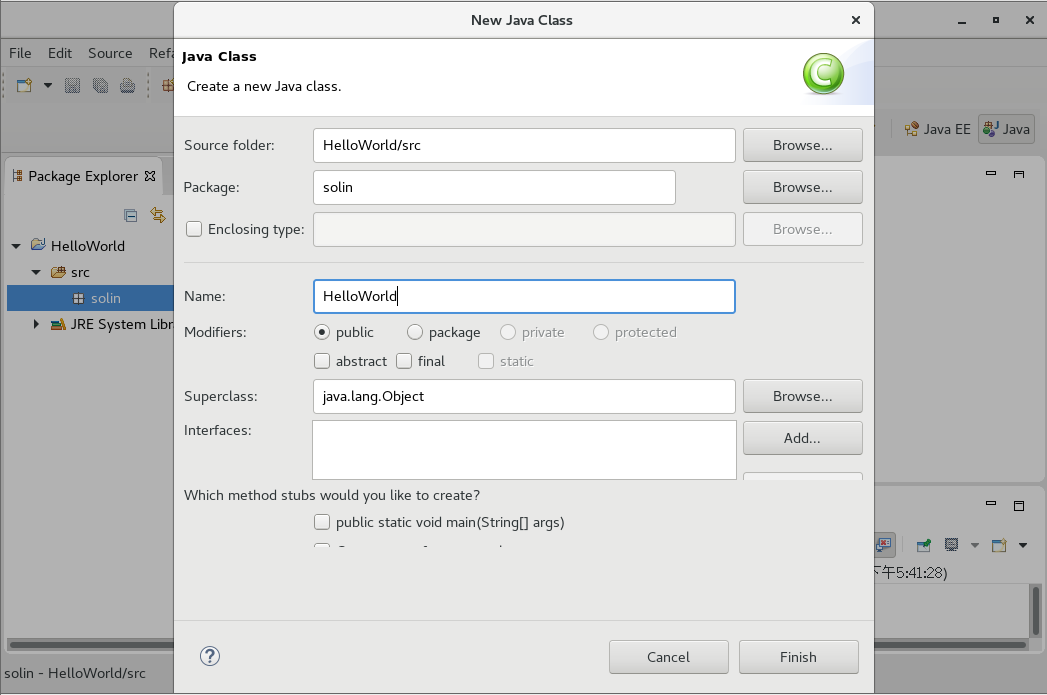1047x695 pixels.
Task: Enable the Enclosing type checkbox
Action: pyautogui.click(x=194, y=229)
